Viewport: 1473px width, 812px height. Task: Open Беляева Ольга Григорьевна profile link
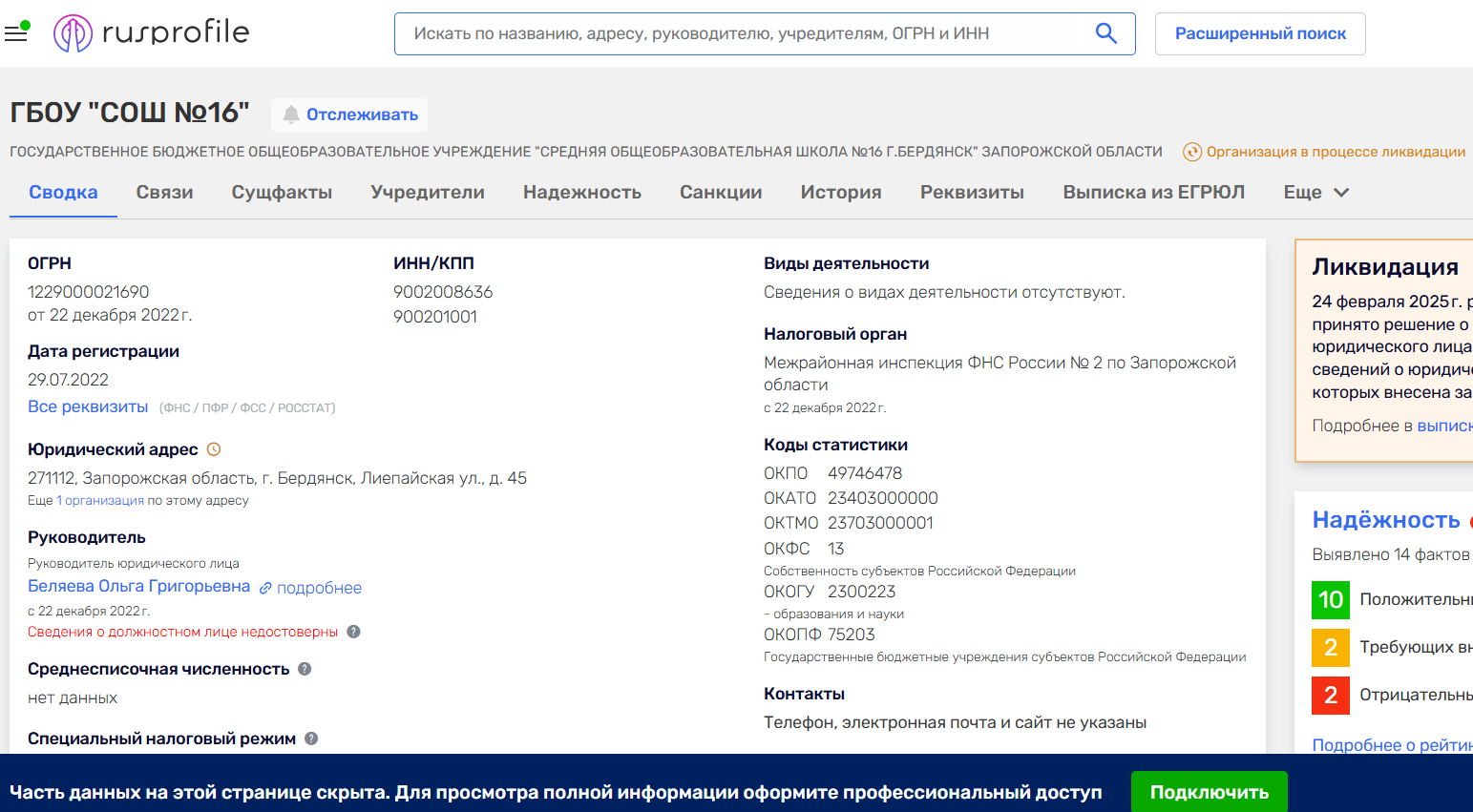pos(138,586)
